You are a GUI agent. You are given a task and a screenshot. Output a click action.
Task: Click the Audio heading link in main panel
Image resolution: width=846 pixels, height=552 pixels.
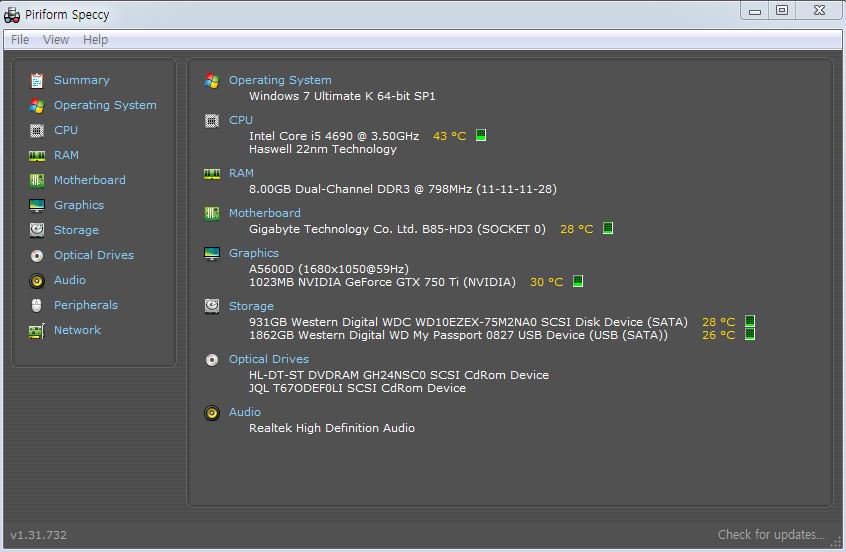[x=244, y=412]
